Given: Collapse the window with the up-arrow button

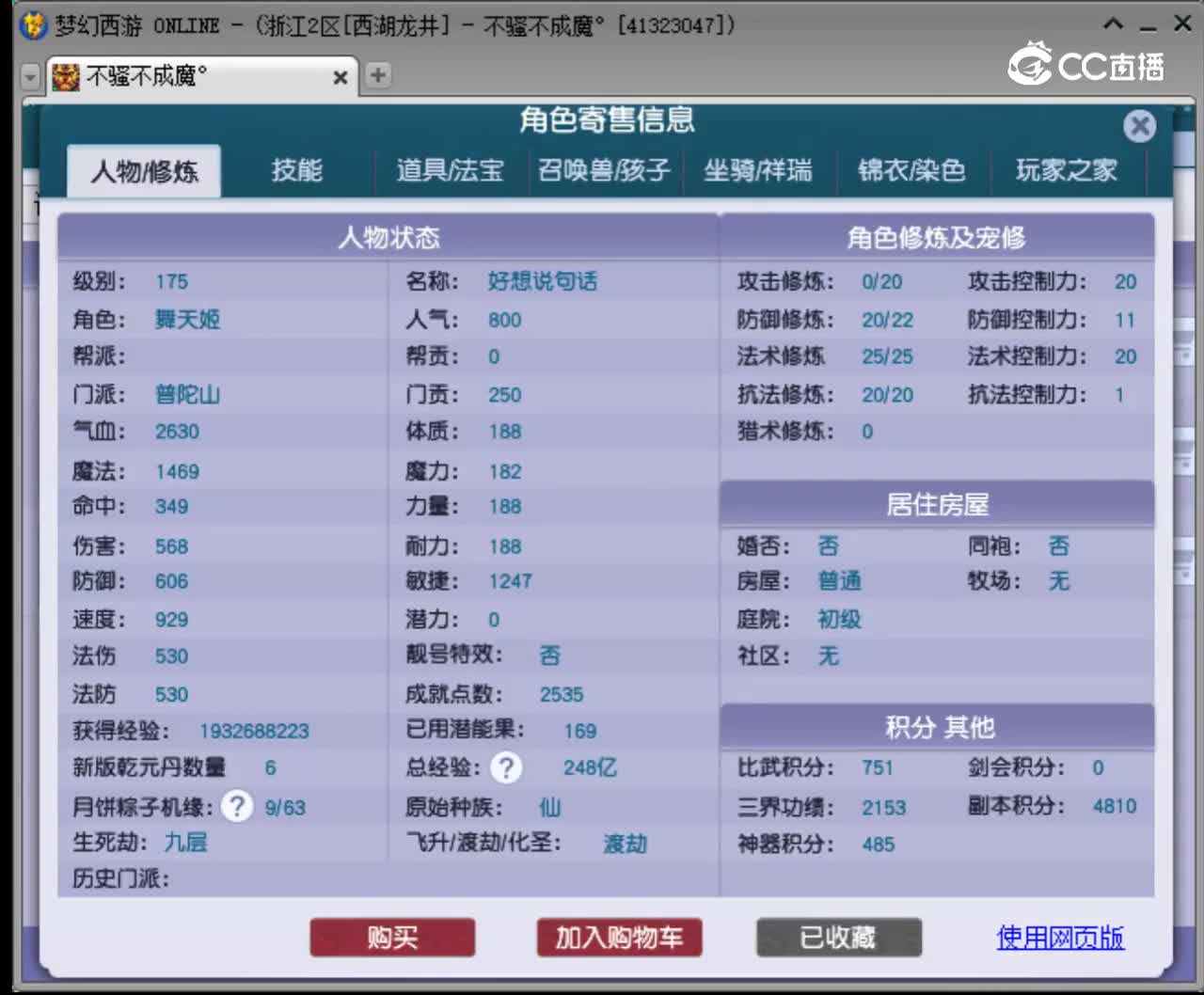Looking at the screenshot, I should coord(1114,24).
